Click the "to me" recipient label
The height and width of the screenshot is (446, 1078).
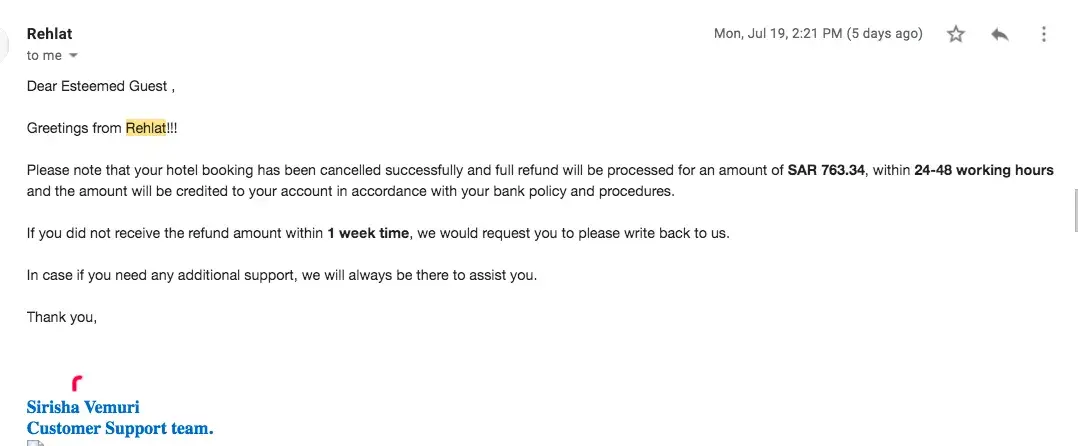(44, 56)
